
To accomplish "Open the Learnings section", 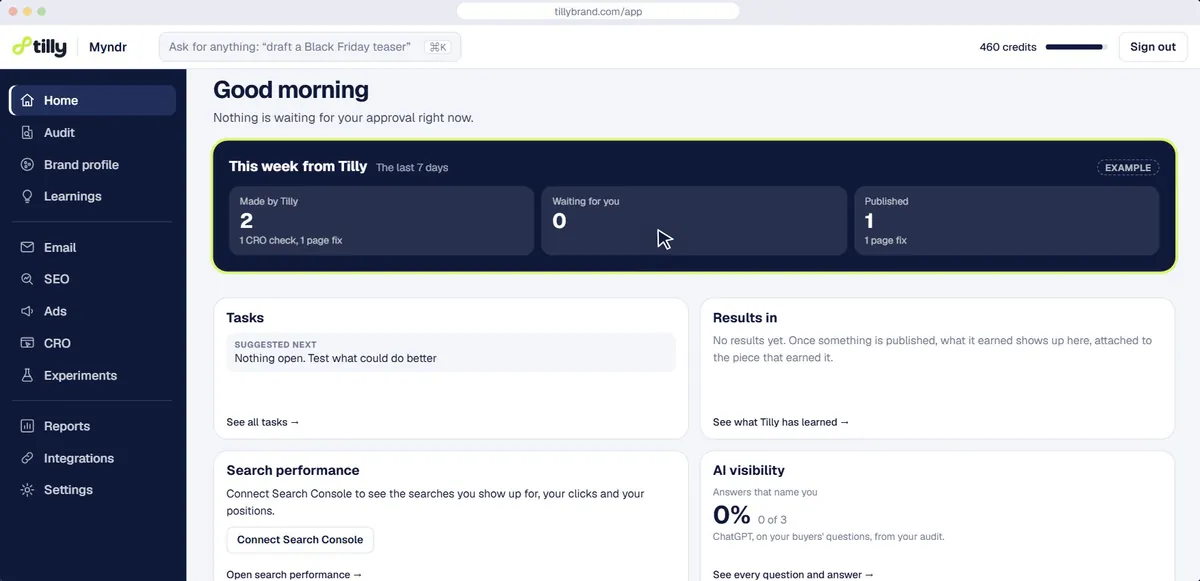I will 73,196.
